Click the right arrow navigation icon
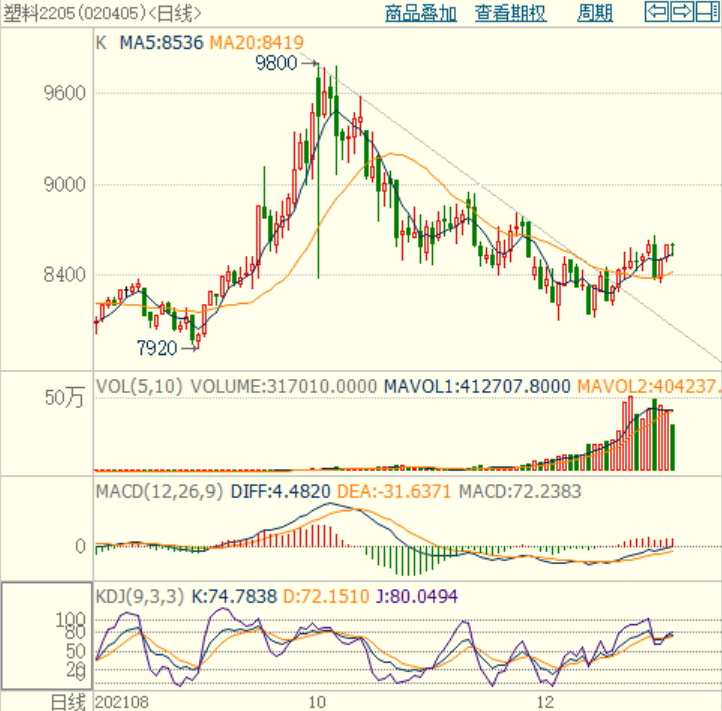Viewport: 722px width, 711px height. (x=681, y=12)
